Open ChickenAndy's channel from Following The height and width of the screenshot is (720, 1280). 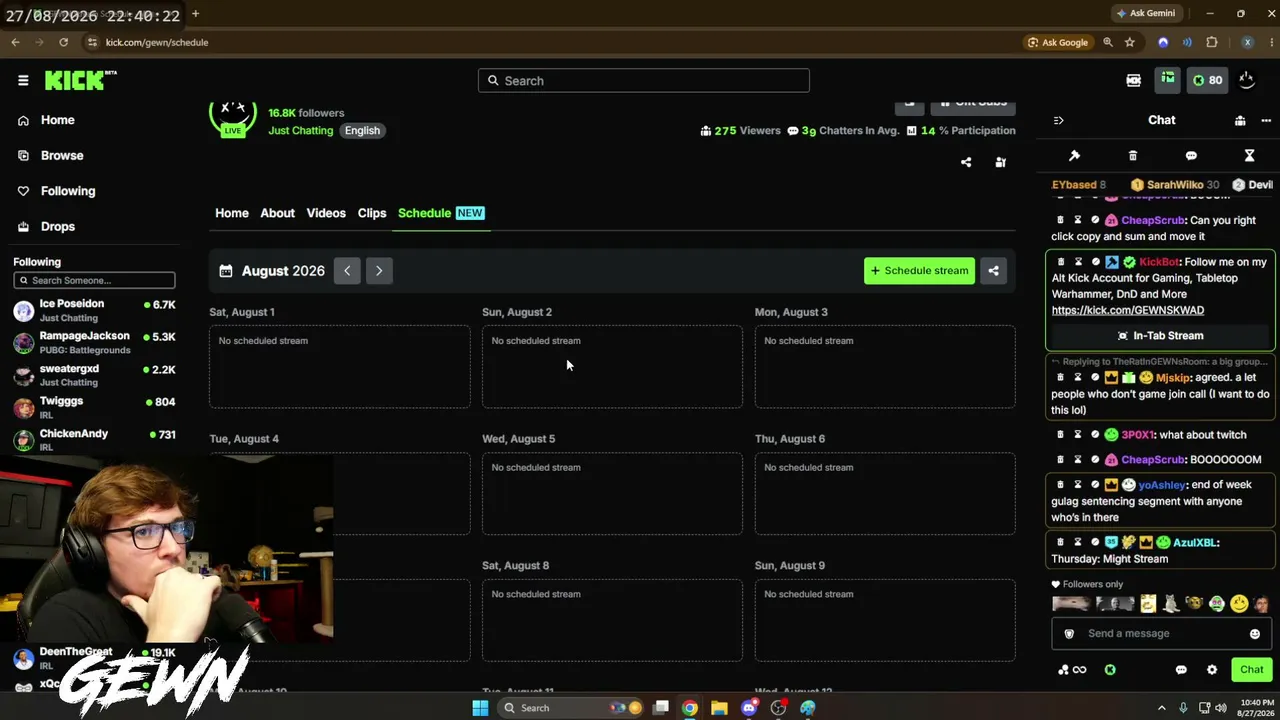94,439
